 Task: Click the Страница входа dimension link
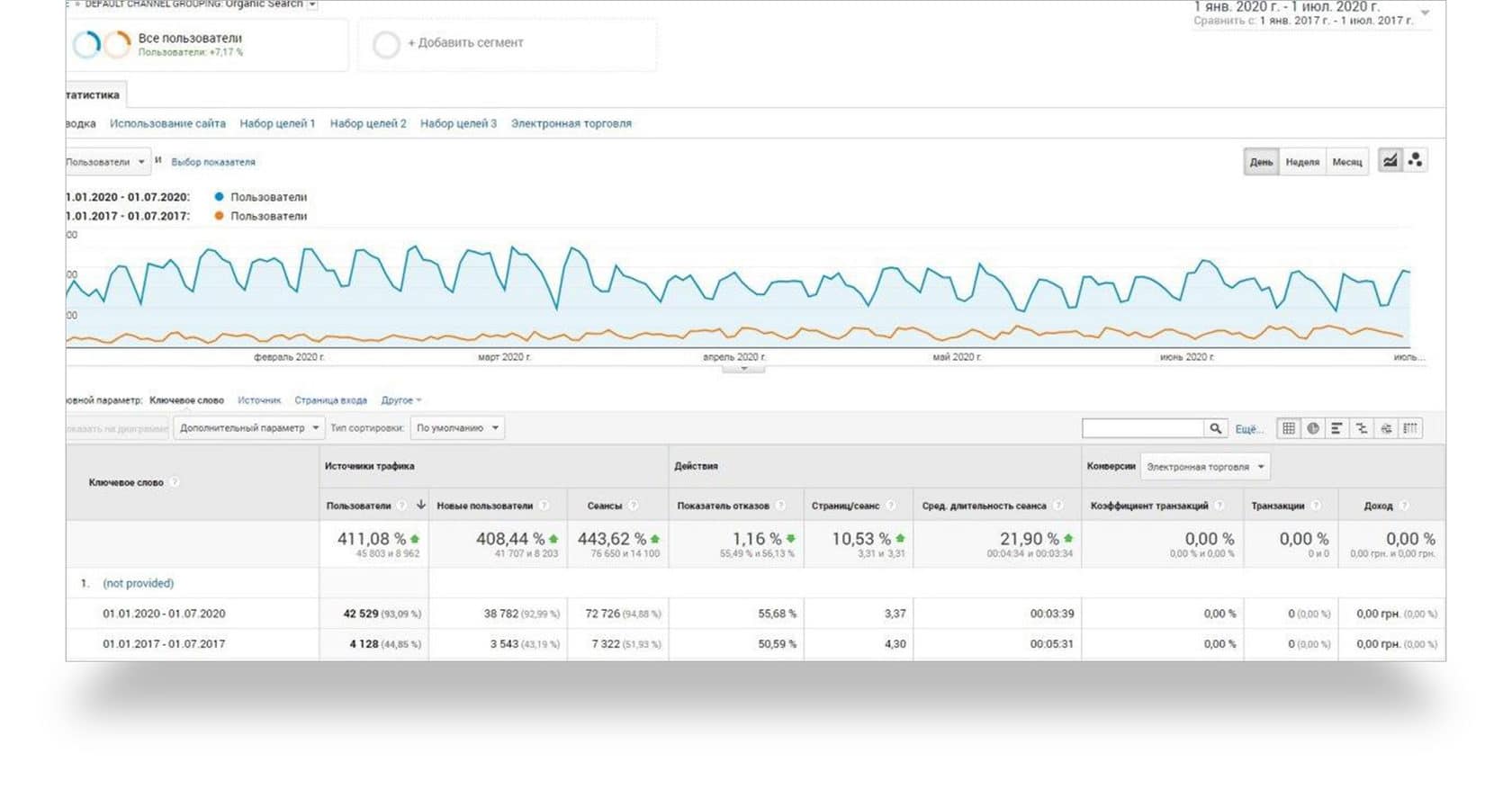coord(330,400)
